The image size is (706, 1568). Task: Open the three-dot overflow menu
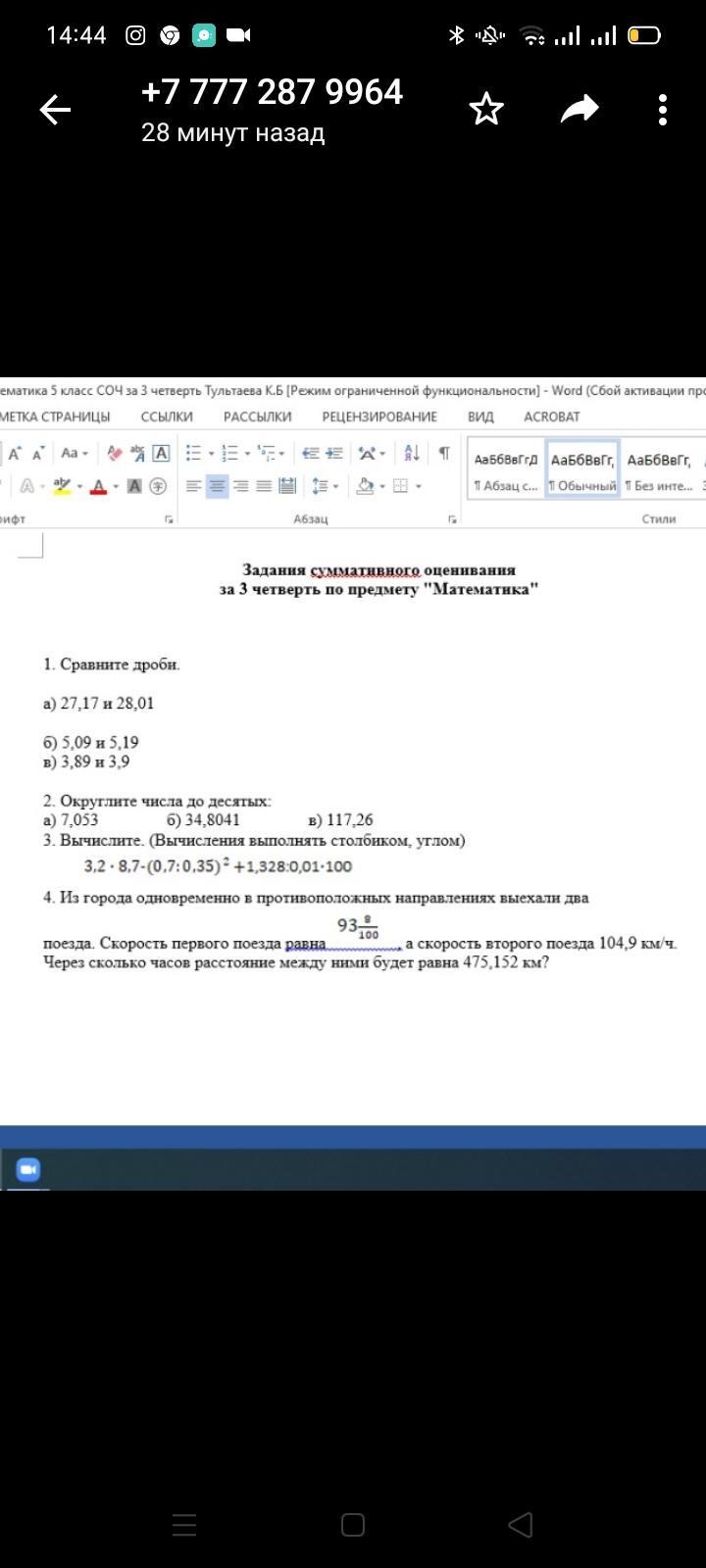(663, 110)
